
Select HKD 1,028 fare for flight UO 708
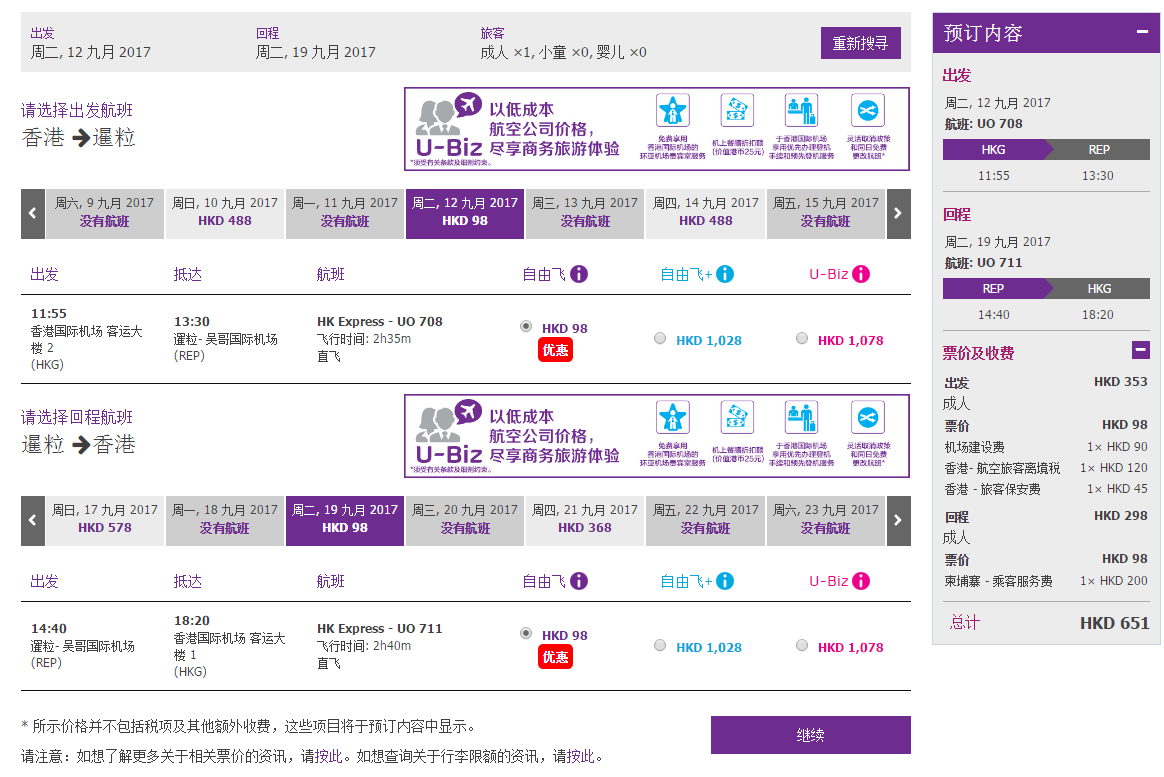(x=660, y=338)
